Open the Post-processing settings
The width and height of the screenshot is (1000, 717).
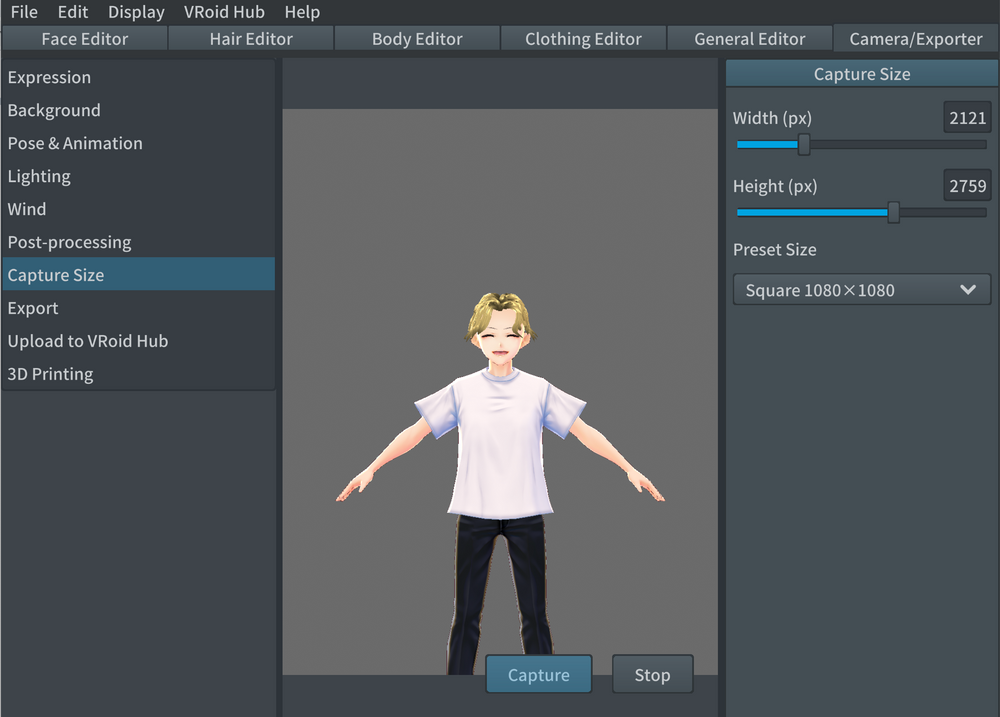click(69, 243)
